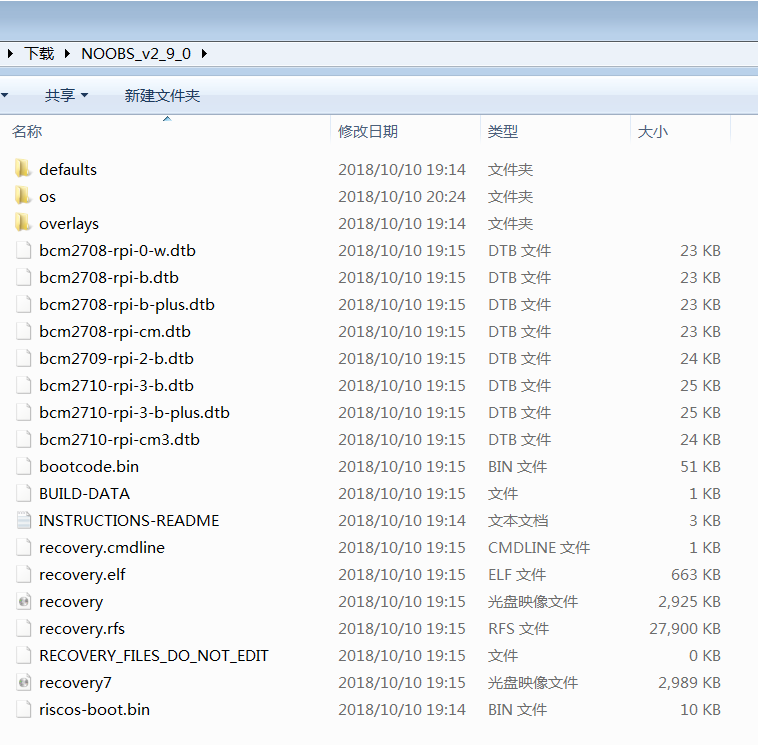Viewport: 758px width, 745px height.
Task: Select file name bcm2709-rpi-2-b.dtb
Action: coord(117,359)
